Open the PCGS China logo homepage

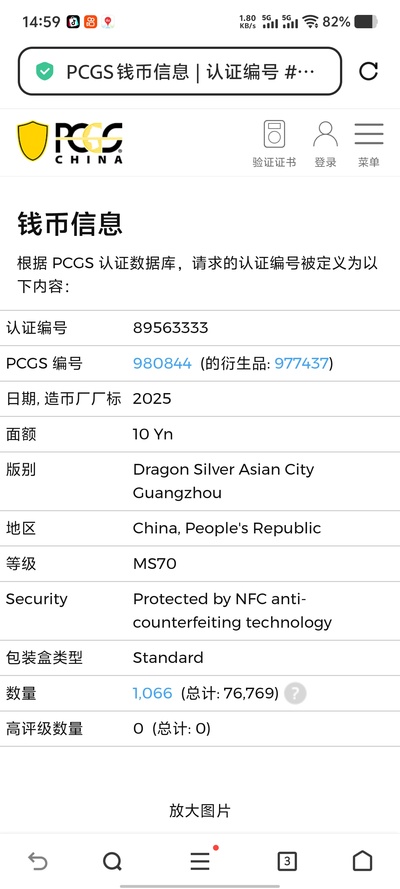tap(70, 142)
